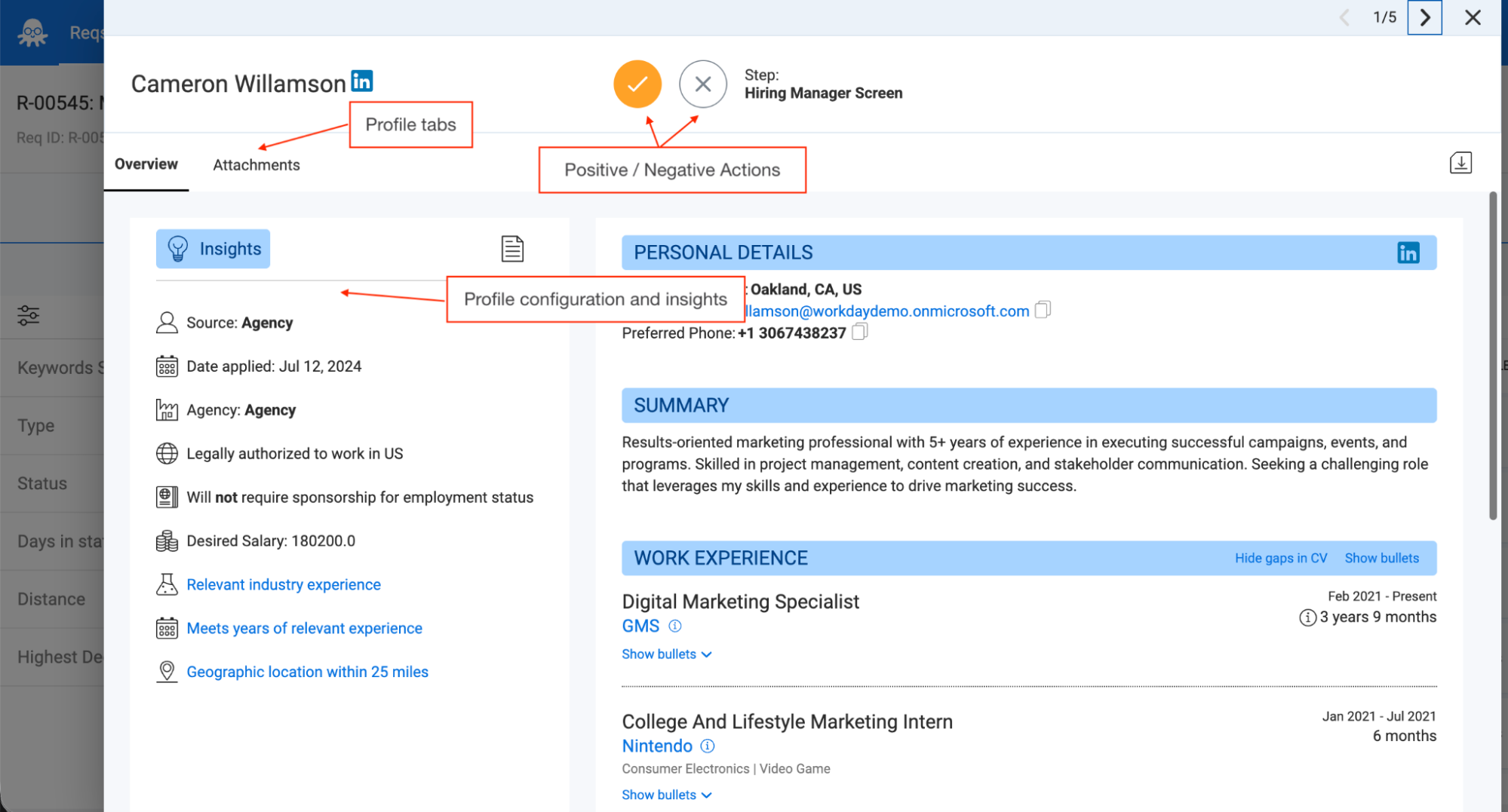This screenshot has height=812, width=1508.
Task: Open Relevant industry experience insight
Action: tap(284, 584)
